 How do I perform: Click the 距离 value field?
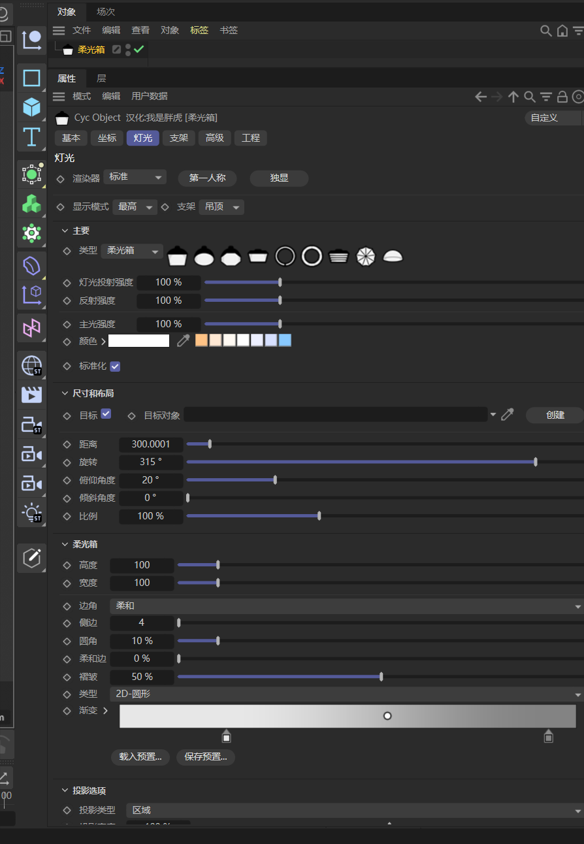[x=151, y=445]
